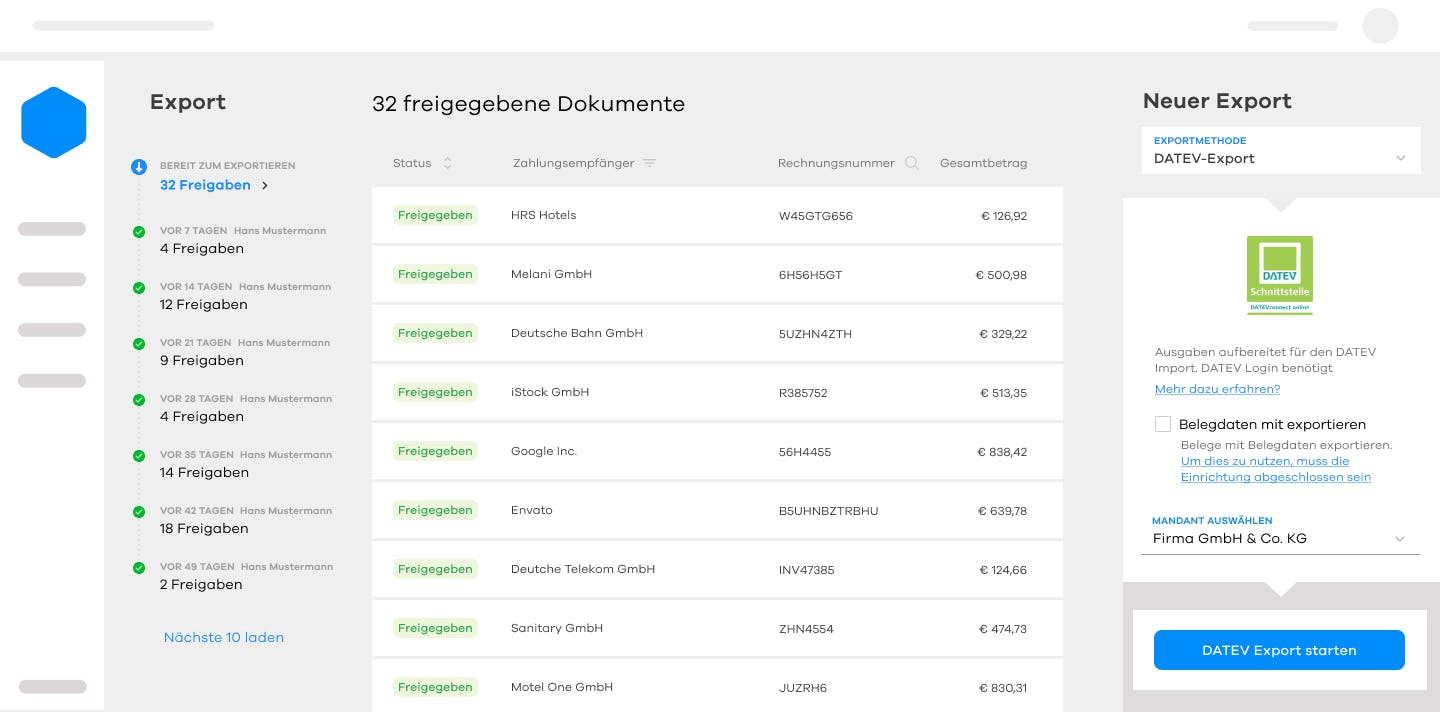1440x712 pixels.
Task: Follow the Mehr dazu erfahren link
Action: tap(1217, 389)
